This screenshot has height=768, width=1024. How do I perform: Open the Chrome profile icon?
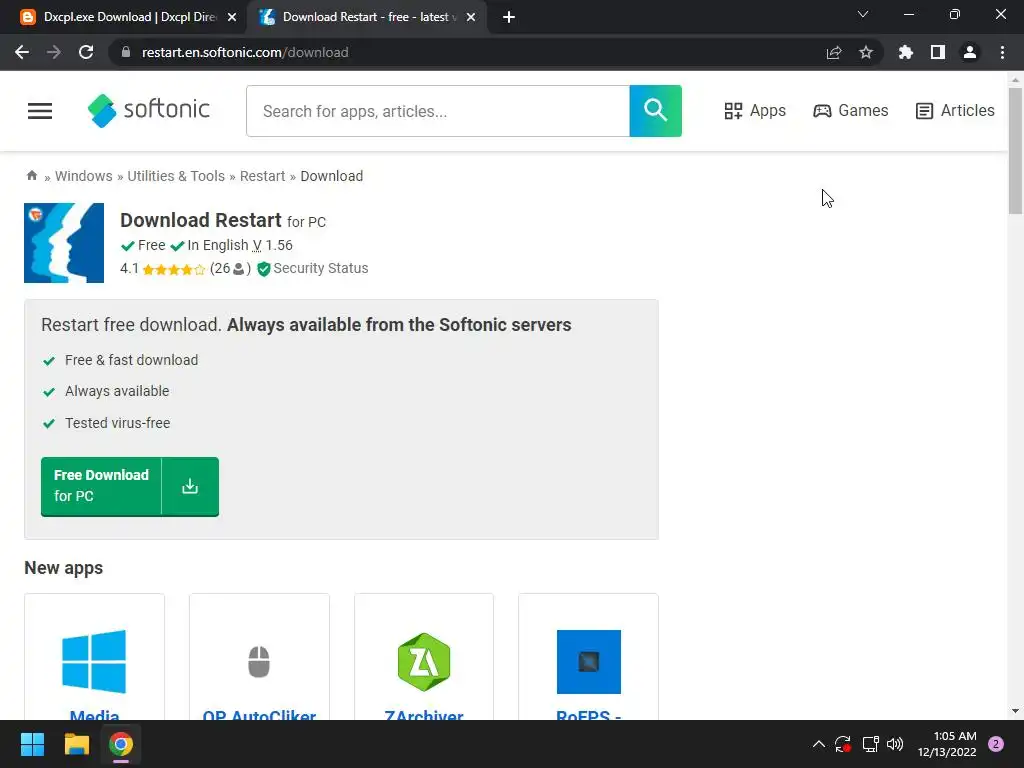pyautogui.click(x=970, y=52)
